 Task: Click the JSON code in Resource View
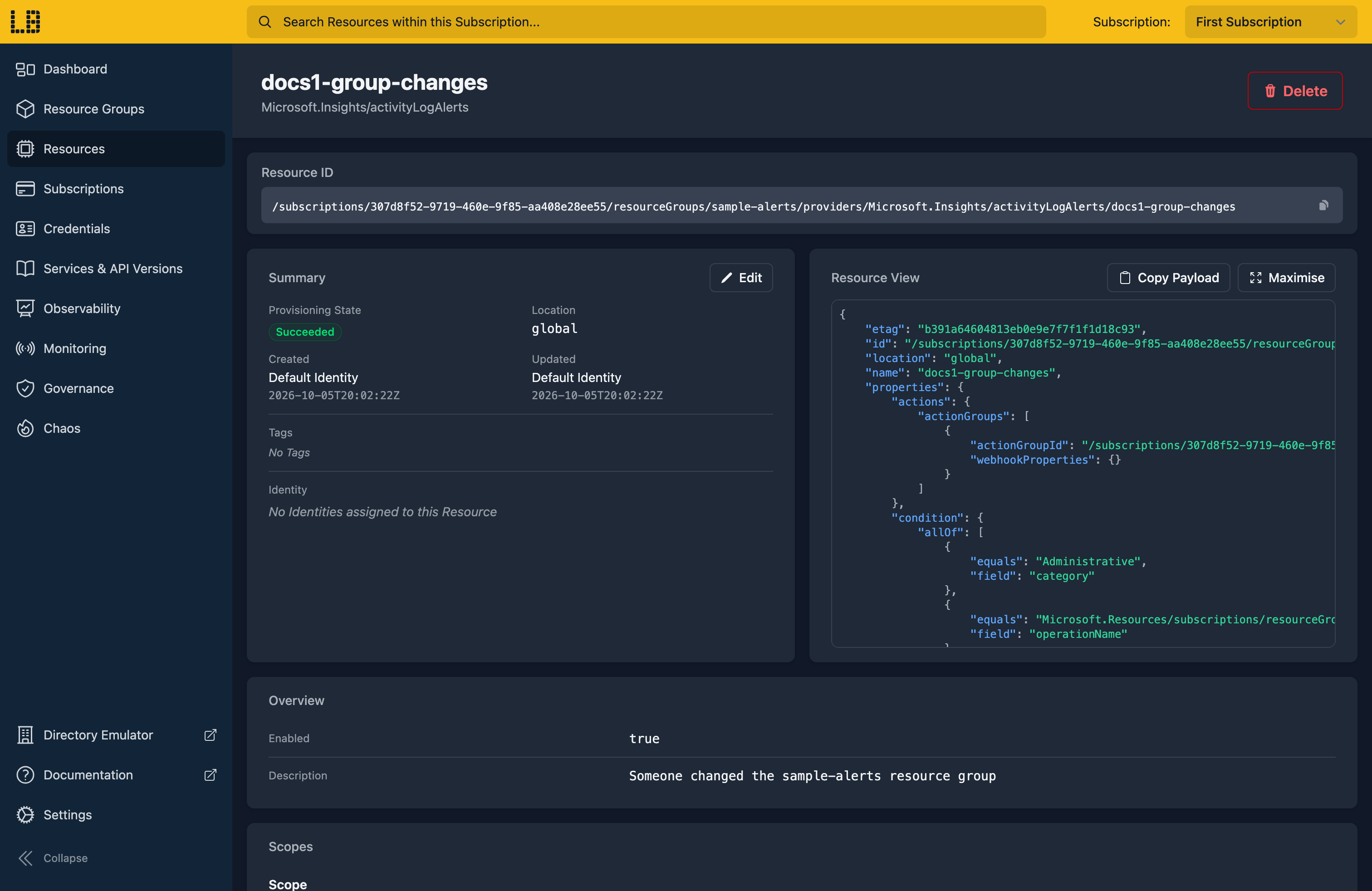tap(1083, 473)
